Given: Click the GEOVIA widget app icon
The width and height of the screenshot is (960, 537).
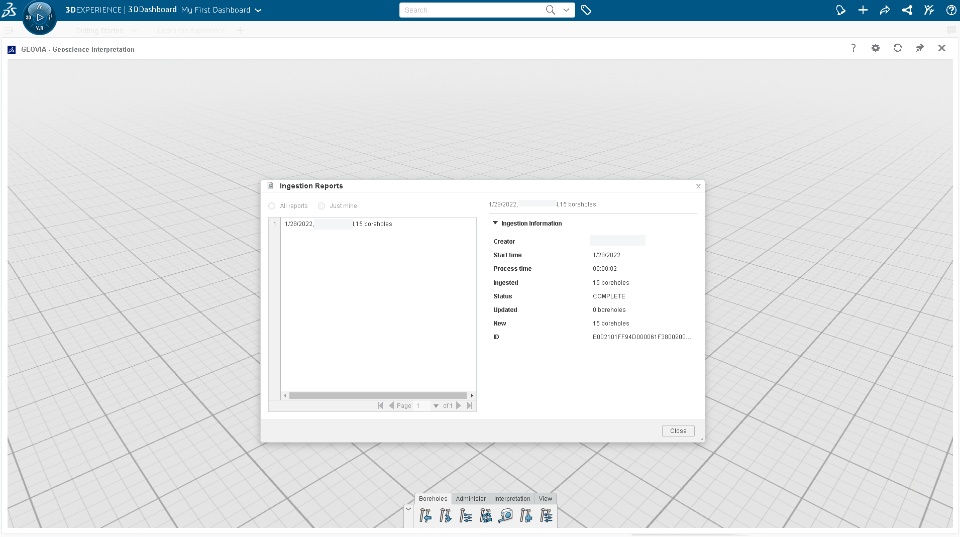Looking at the screenshot, I should pyautogui.click(x=12, y=50).
